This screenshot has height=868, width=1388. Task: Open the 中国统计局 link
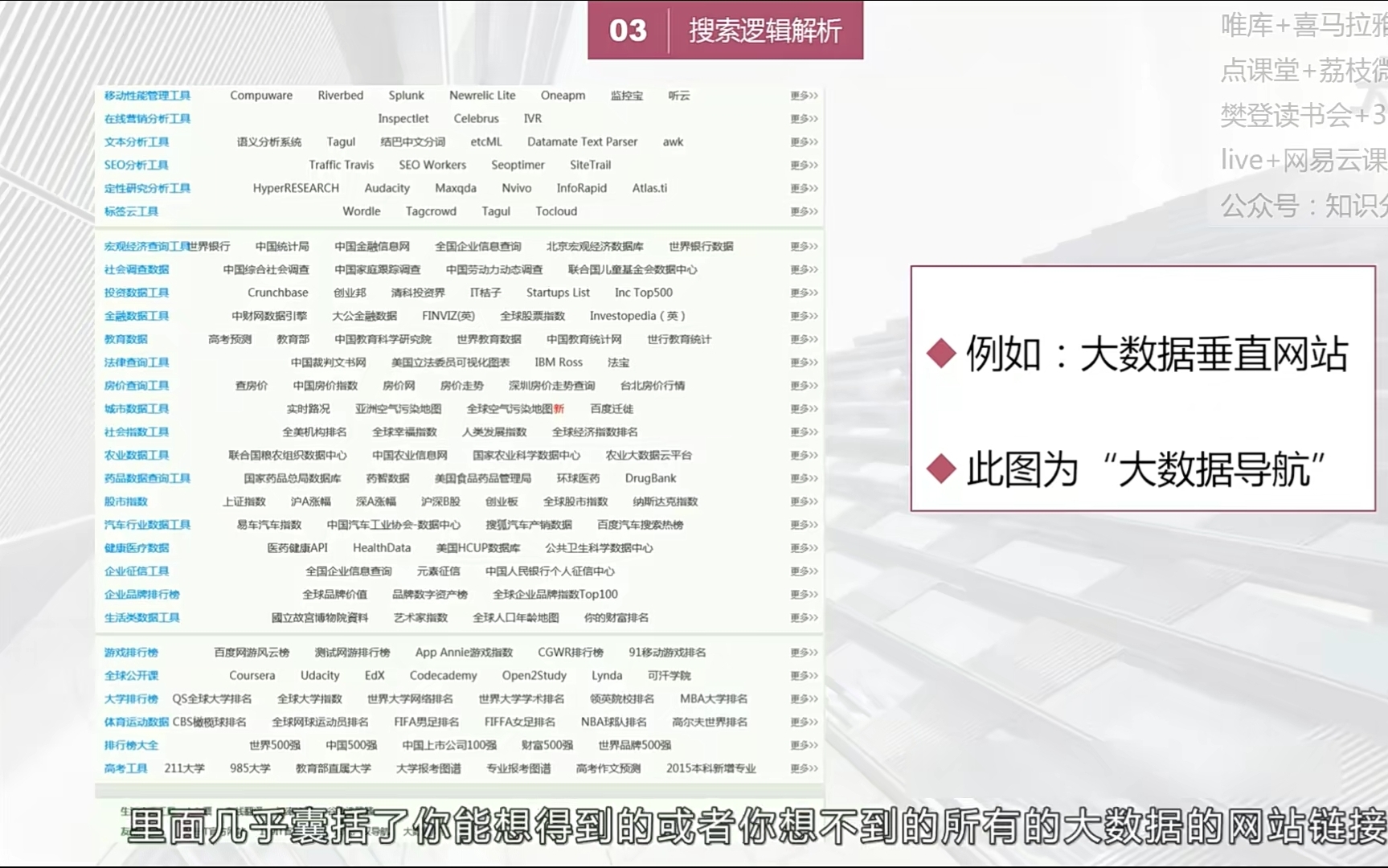pos(282,247)
